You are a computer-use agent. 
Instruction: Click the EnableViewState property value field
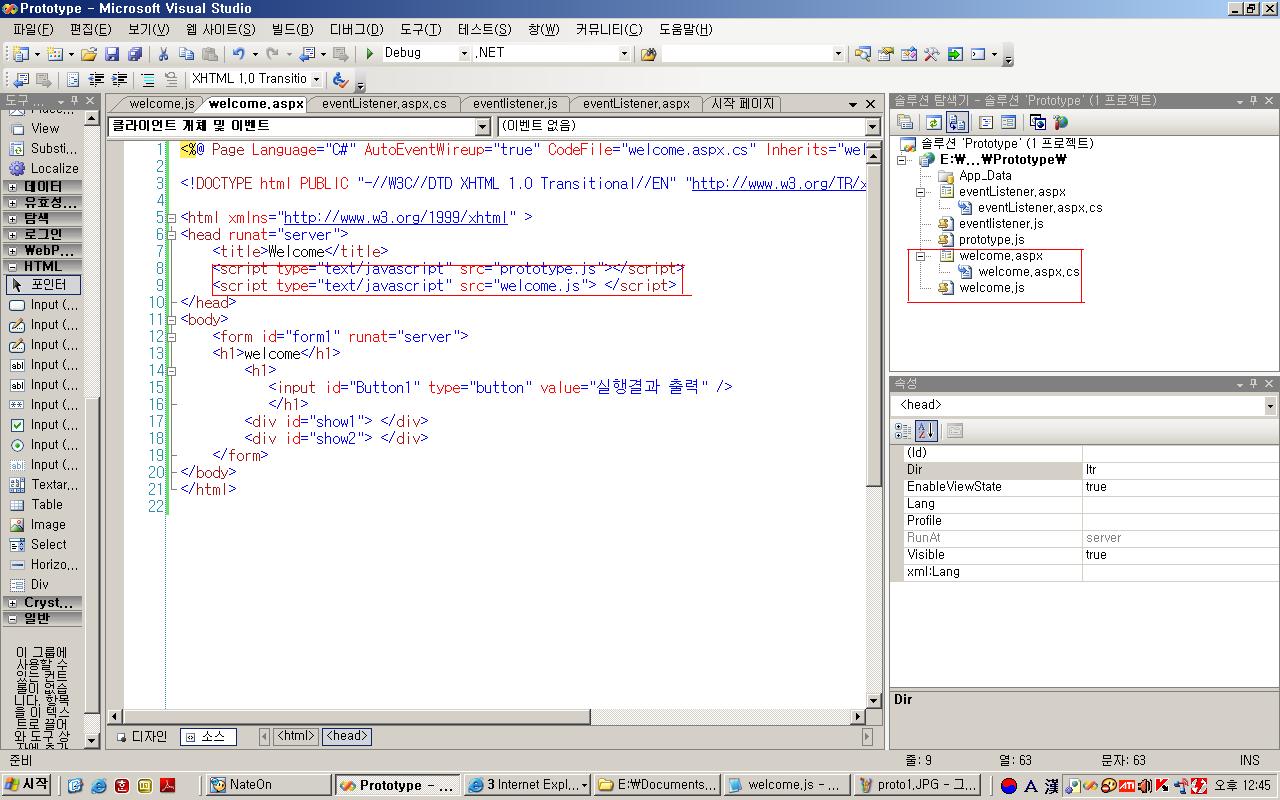click(1179, 487)
